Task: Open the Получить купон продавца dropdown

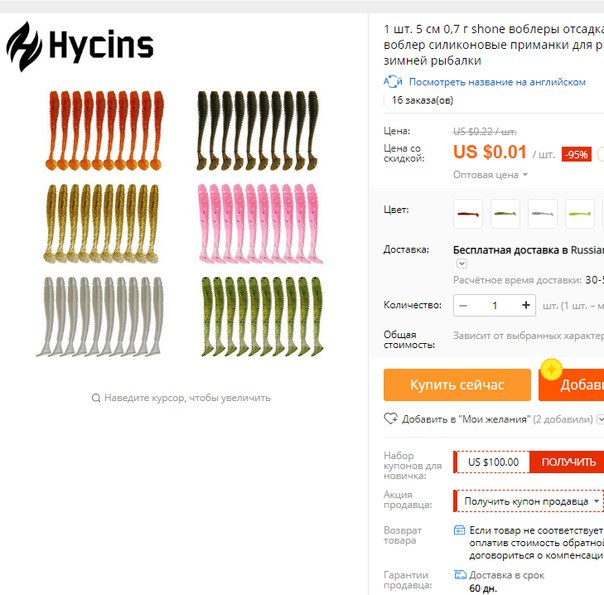Action: click(528, 501)
